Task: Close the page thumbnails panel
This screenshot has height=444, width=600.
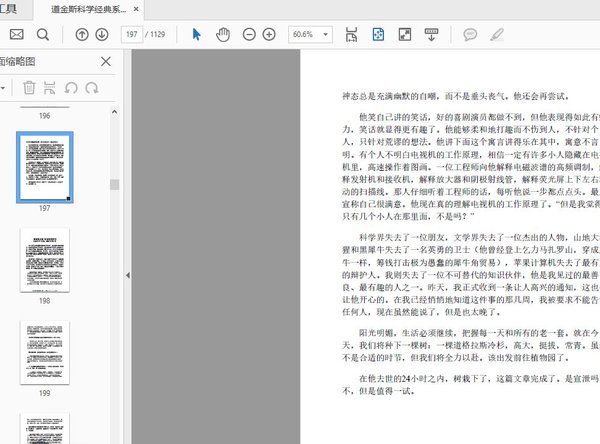Action: point(106,62)
